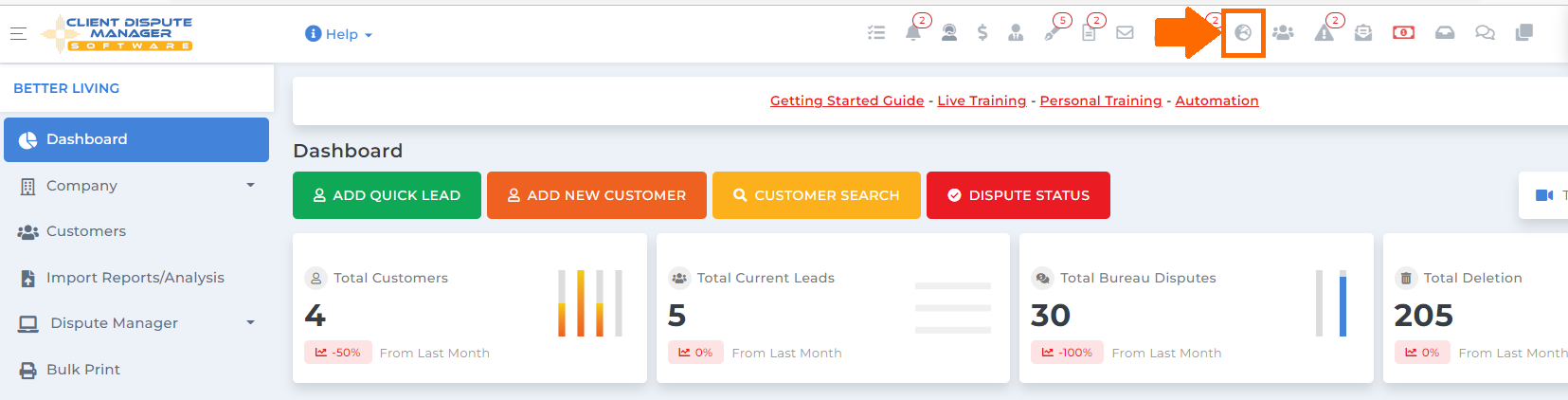Open the Live Training link
Image resolution: width=1568 pixels, height=400 pixels.
(982, 100)
